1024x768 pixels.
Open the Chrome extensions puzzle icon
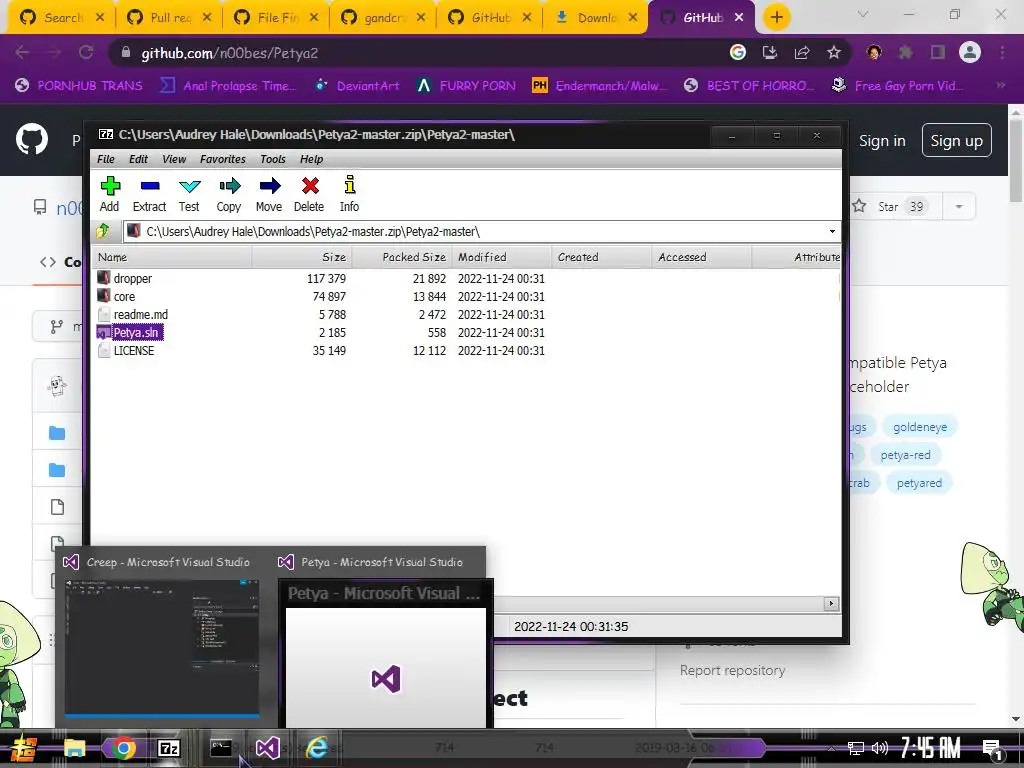(905, 53)
